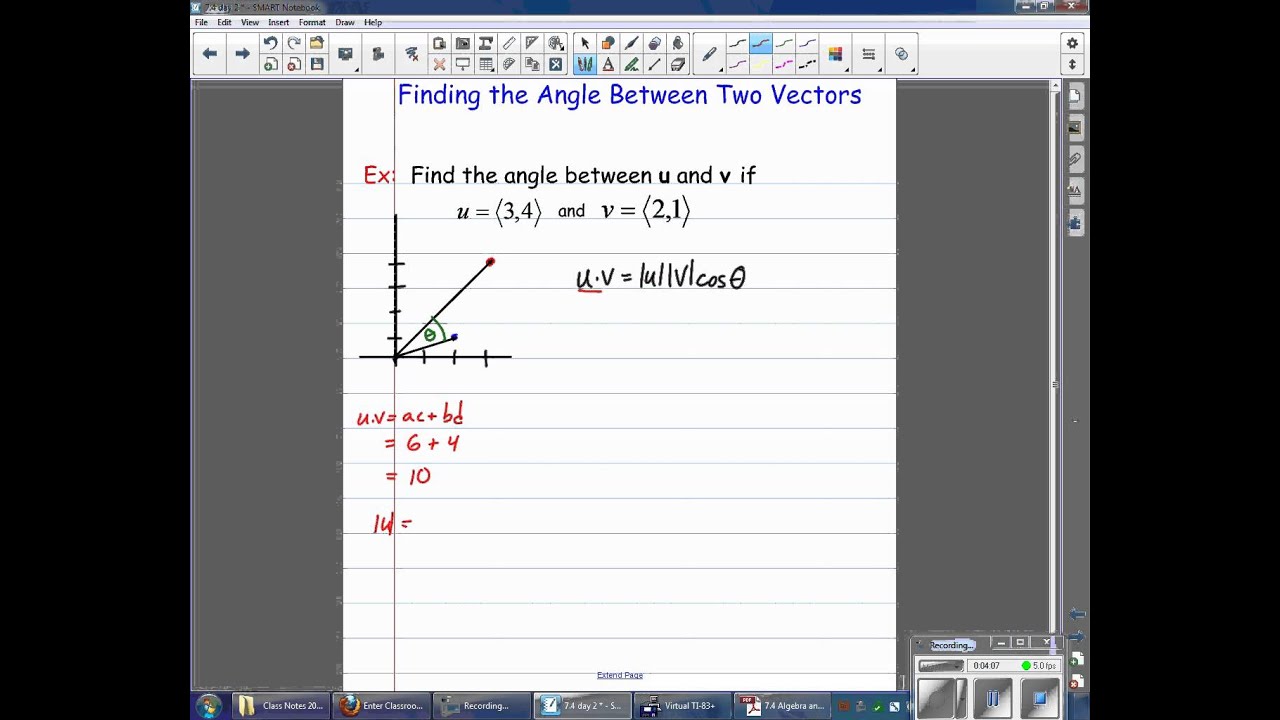
Task: Pick the Fill bucket tool
Action: (x=678, y=43)
